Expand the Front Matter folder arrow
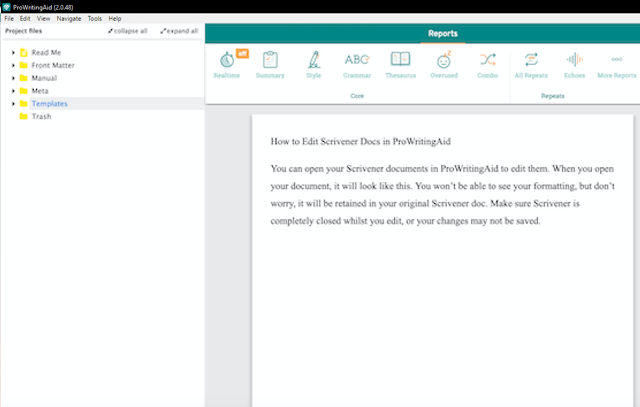This screenshot has width=640, height=407. click(x=12, y=65)
